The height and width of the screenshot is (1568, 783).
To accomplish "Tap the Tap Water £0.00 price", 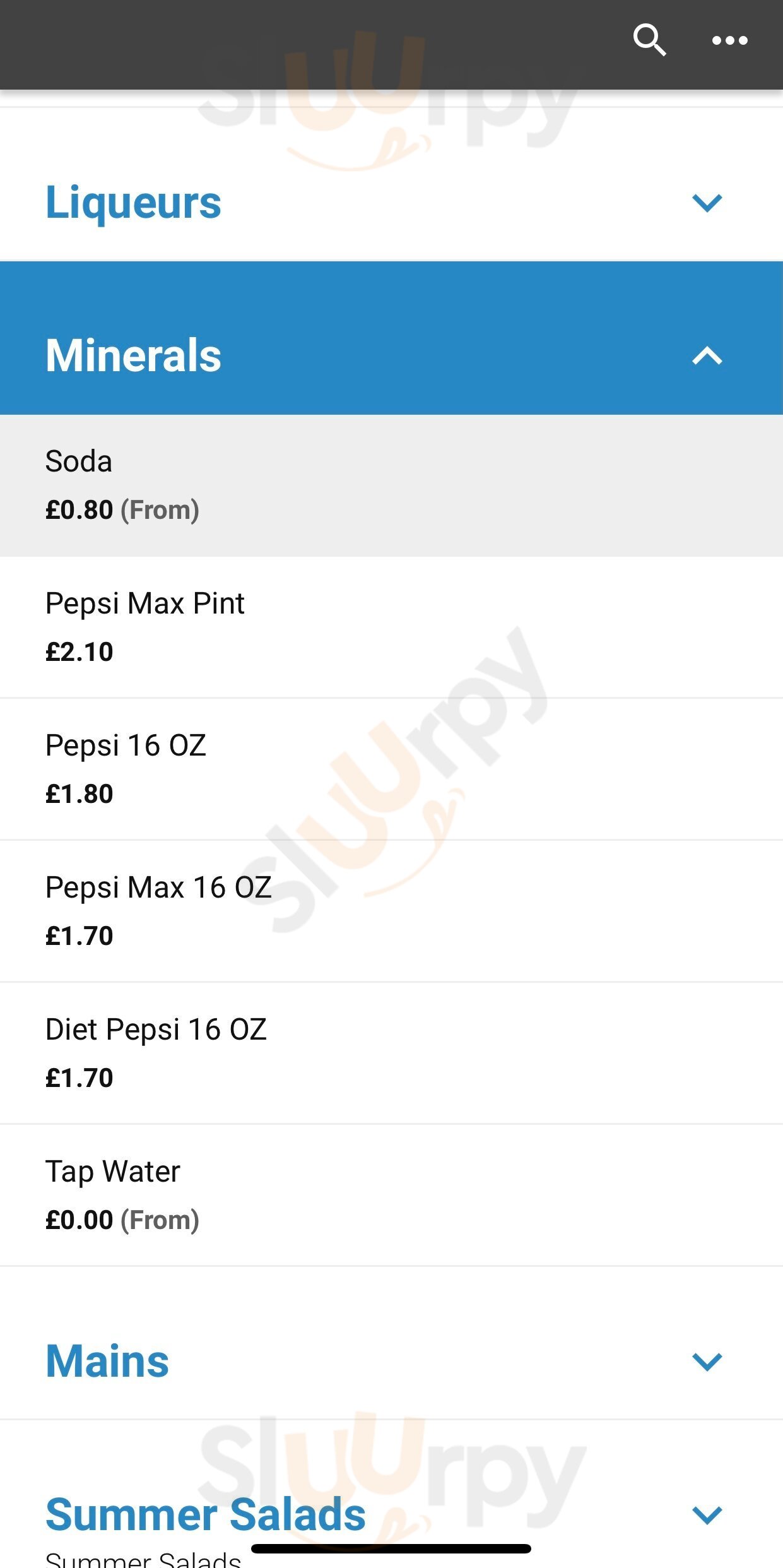I will [x=79, y=1220].
